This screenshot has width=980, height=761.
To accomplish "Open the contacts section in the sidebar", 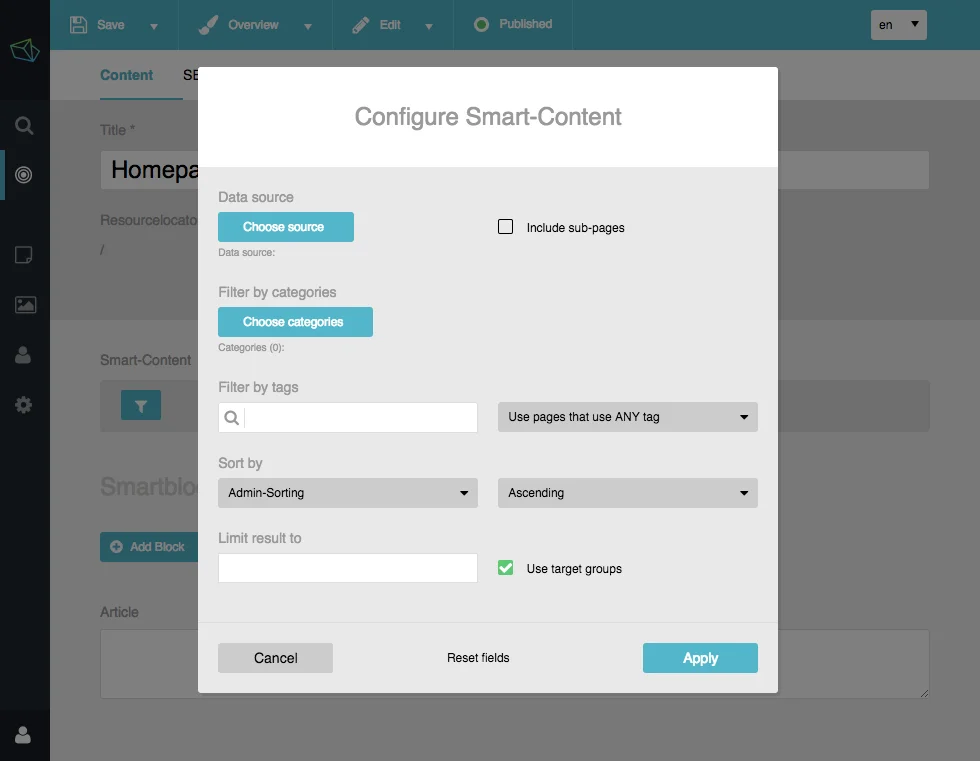I will 24,355.
